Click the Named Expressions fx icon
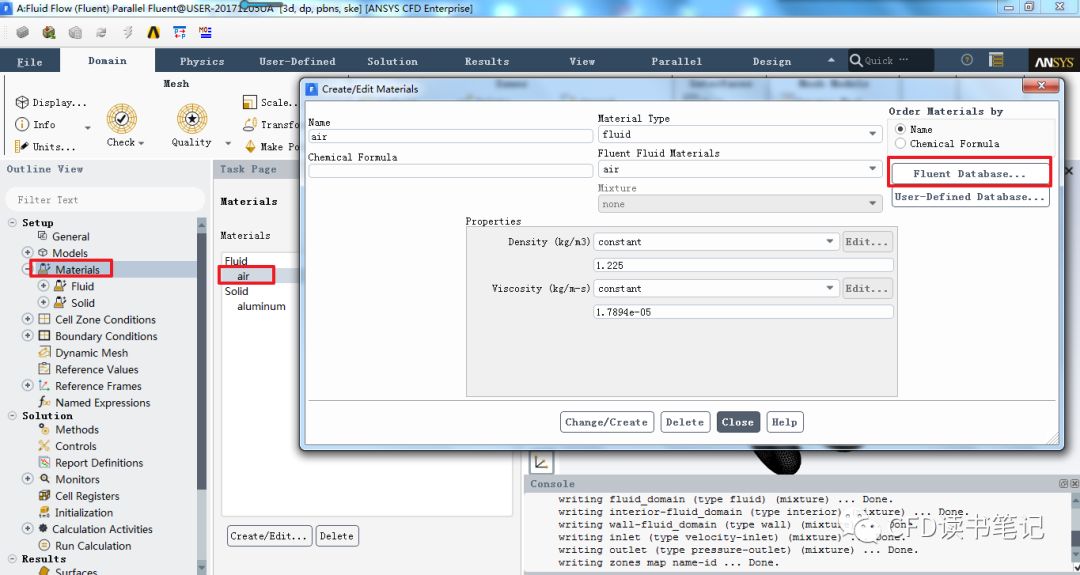 (43, 402)
